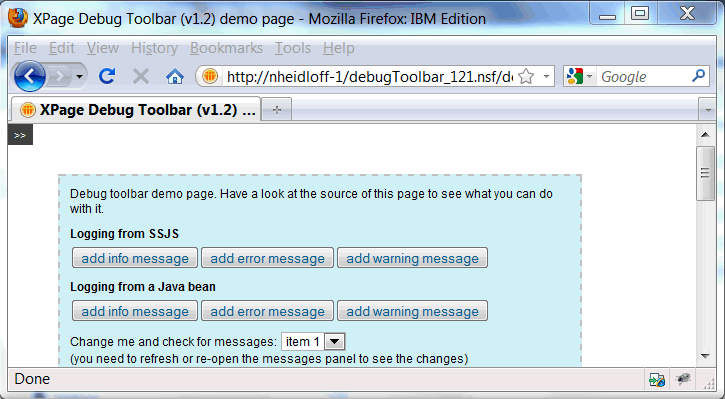Click the Change me and check label
Image resolution: width=725 pixels, height=399 pixels.
(x=173, y=342)
